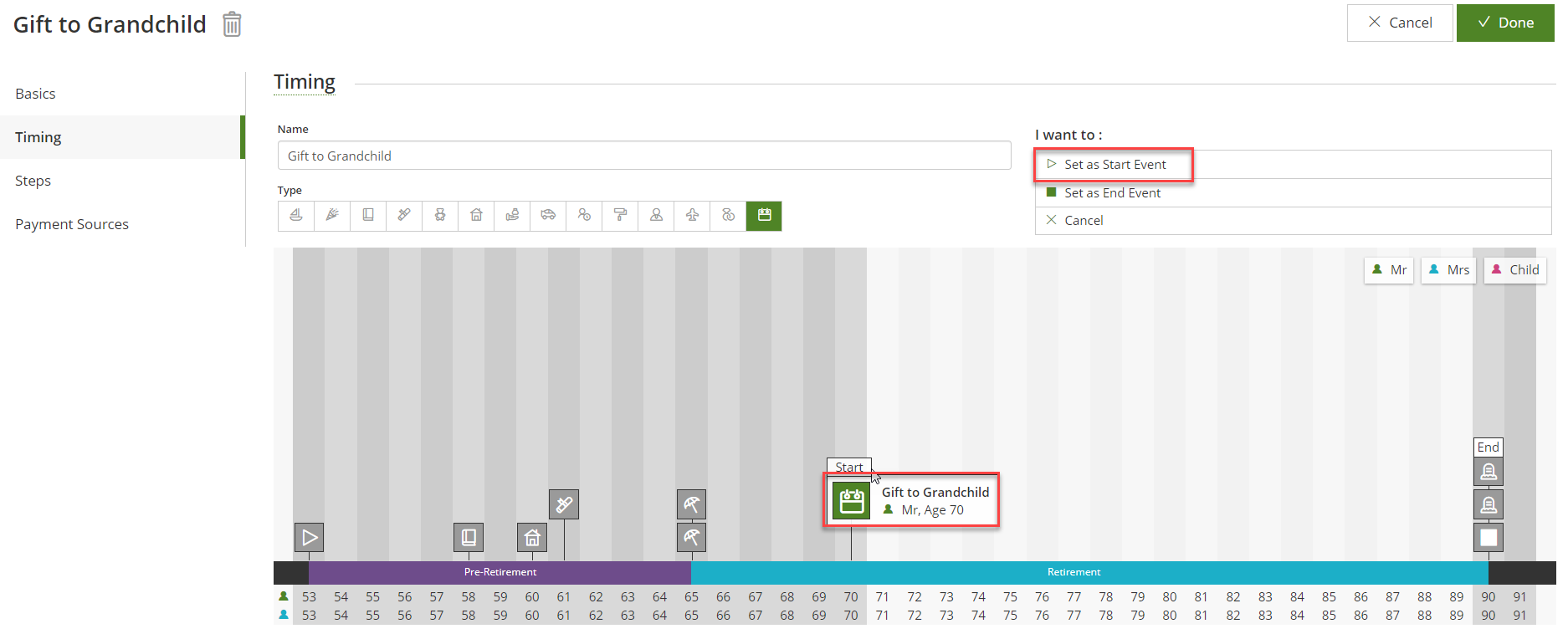Click the Name input field

tap(643, 156)
